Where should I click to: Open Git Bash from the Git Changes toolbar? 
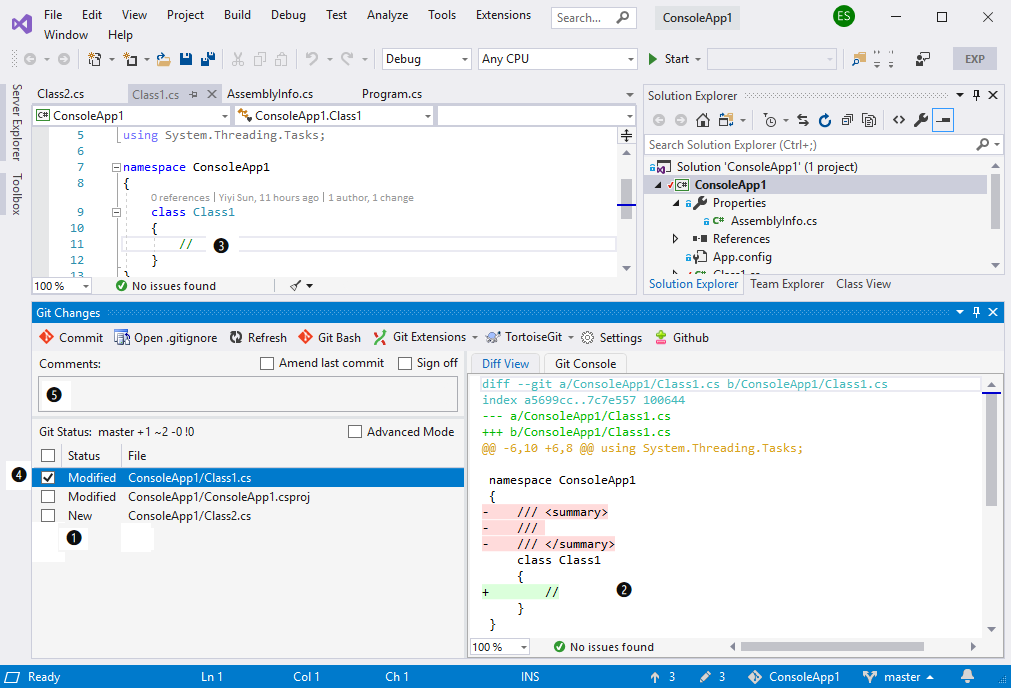click(x=329, y=337)
